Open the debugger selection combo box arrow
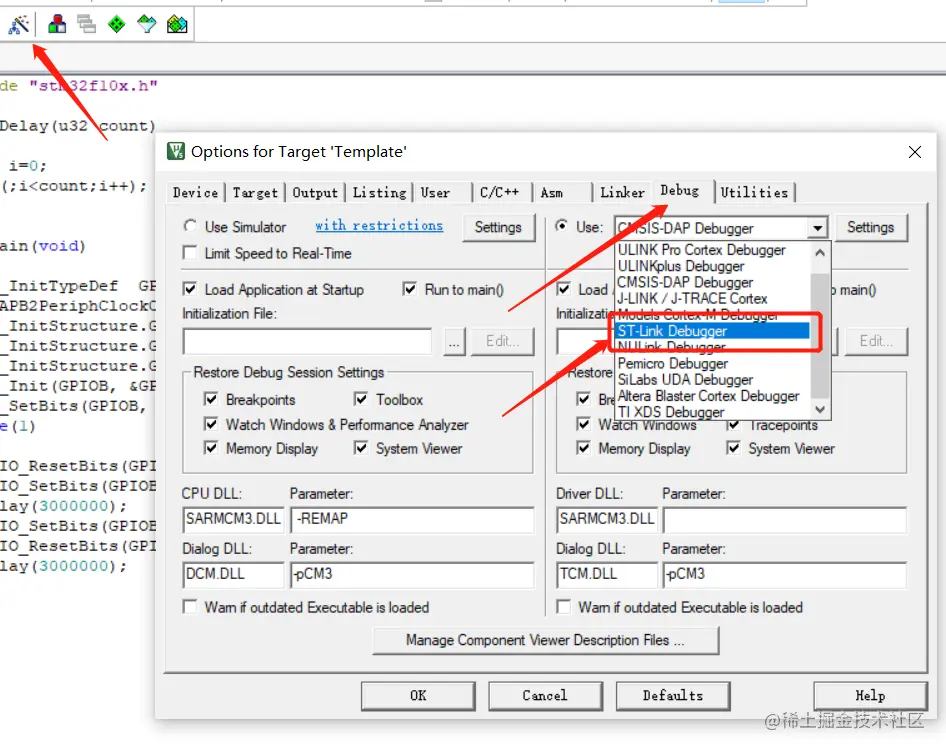Screen dimensions: 946x752 pos(817,228)
